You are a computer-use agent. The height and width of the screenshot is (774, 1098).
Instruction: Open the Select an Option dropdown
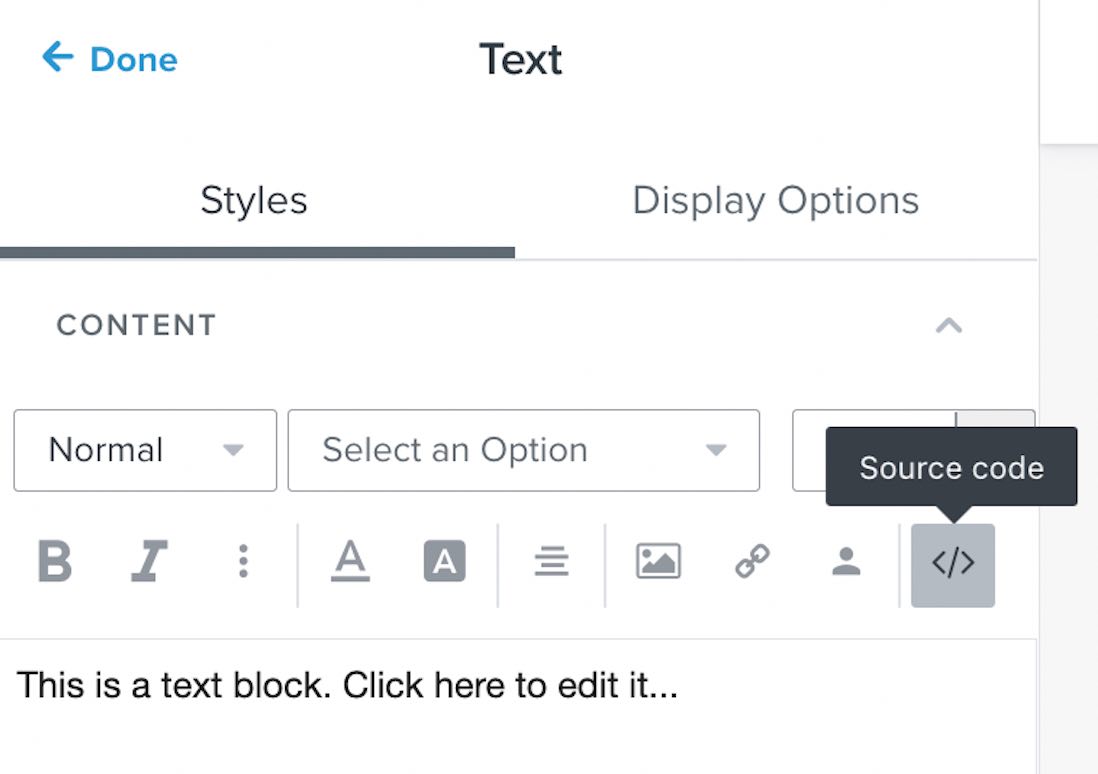point(523,451)
